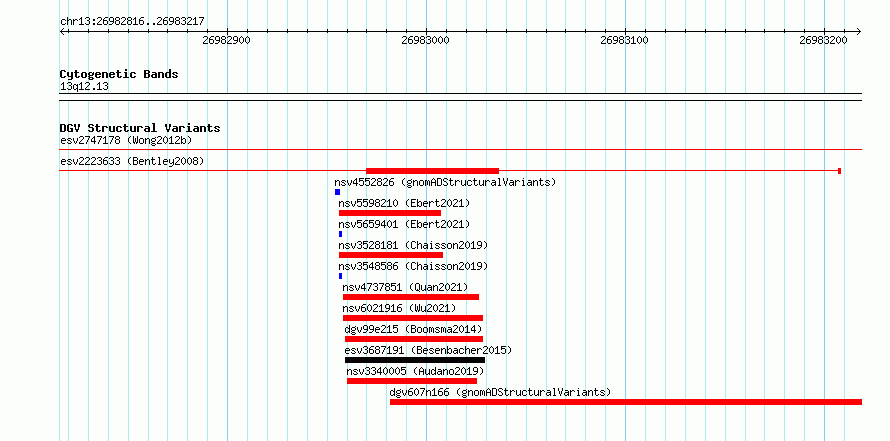Viewport: 890px width, 441px height.
Task: Open the DGV Structural Variants track title
Action: (x=140, y=128)
